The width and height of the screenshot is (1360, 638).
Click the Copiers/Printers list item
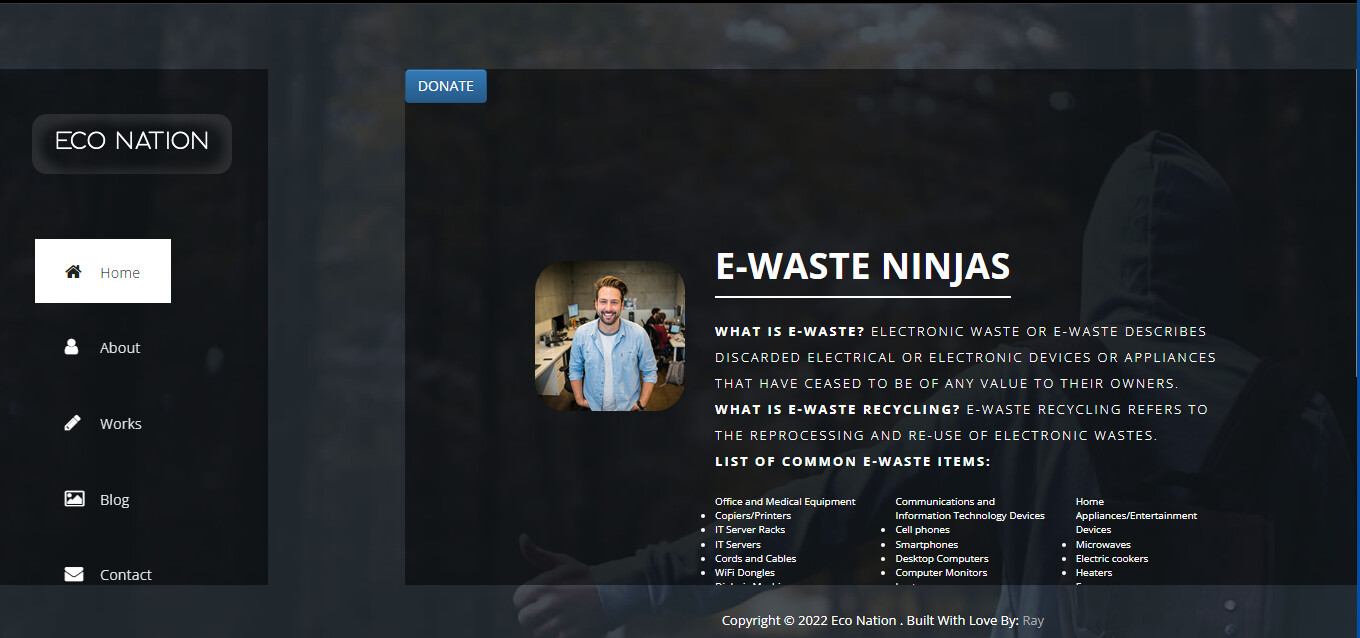click(752, 516)
